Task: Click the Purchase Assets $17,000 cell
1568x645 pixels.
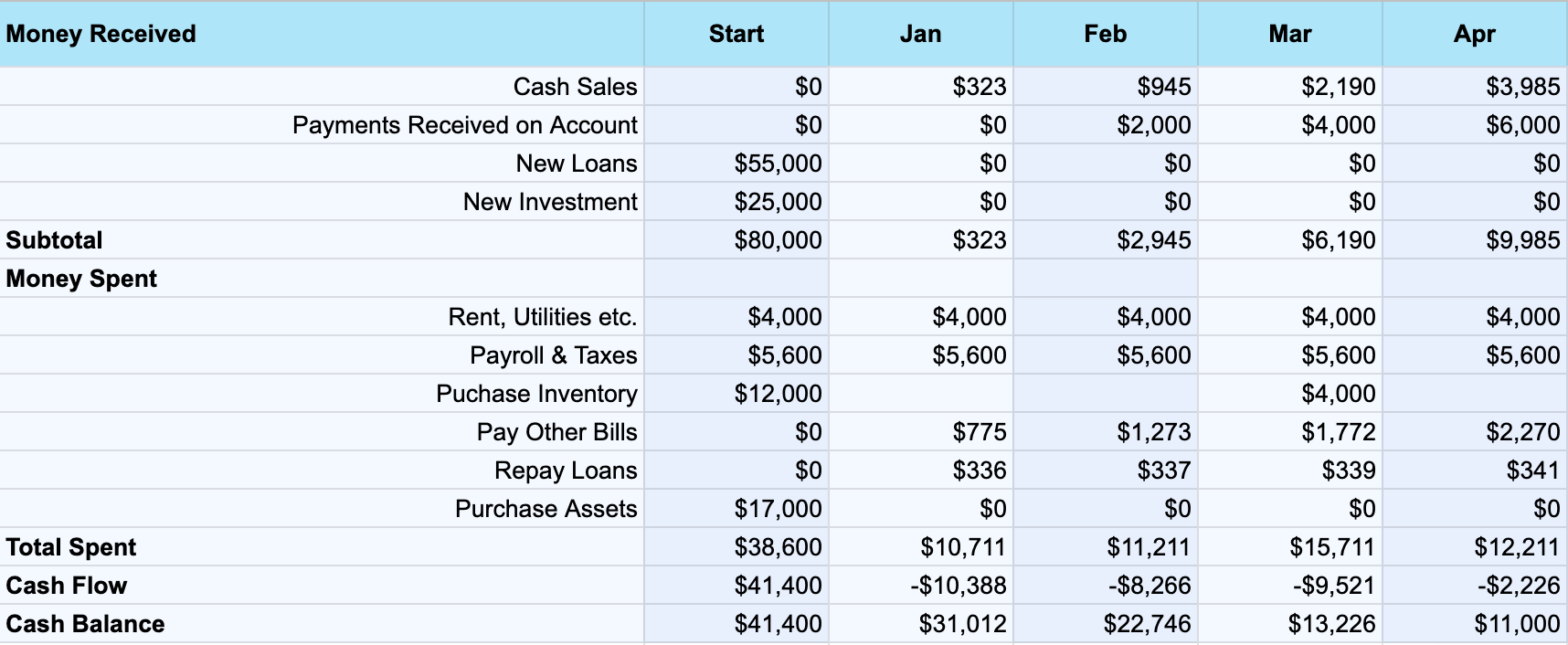Action: point(778,509)
